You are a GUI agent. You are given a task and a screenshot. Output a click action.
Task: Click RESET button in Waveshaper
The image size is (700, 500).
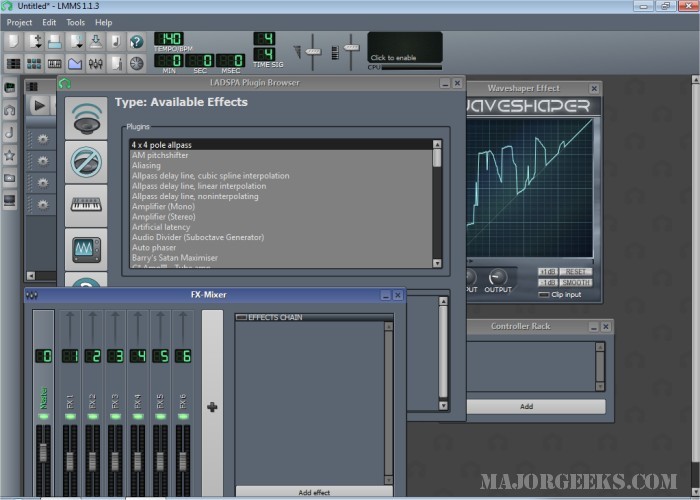(576, 271)
